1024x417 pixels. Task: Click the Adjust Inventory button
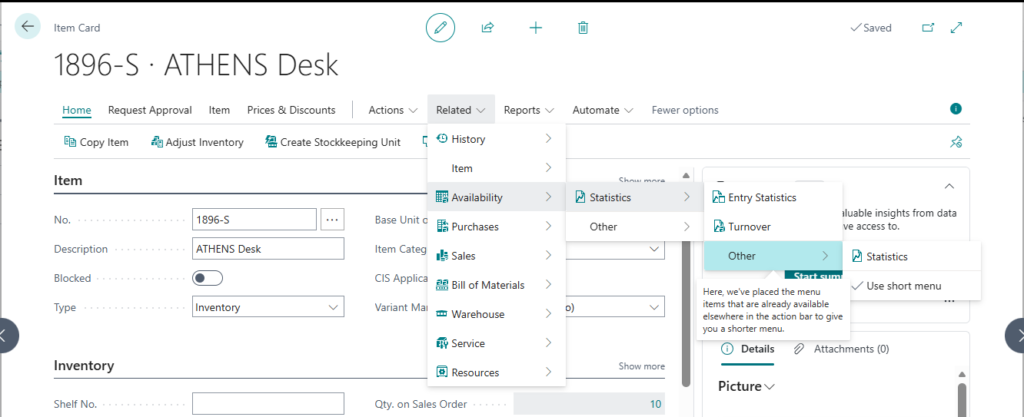[x=197, y=142]
